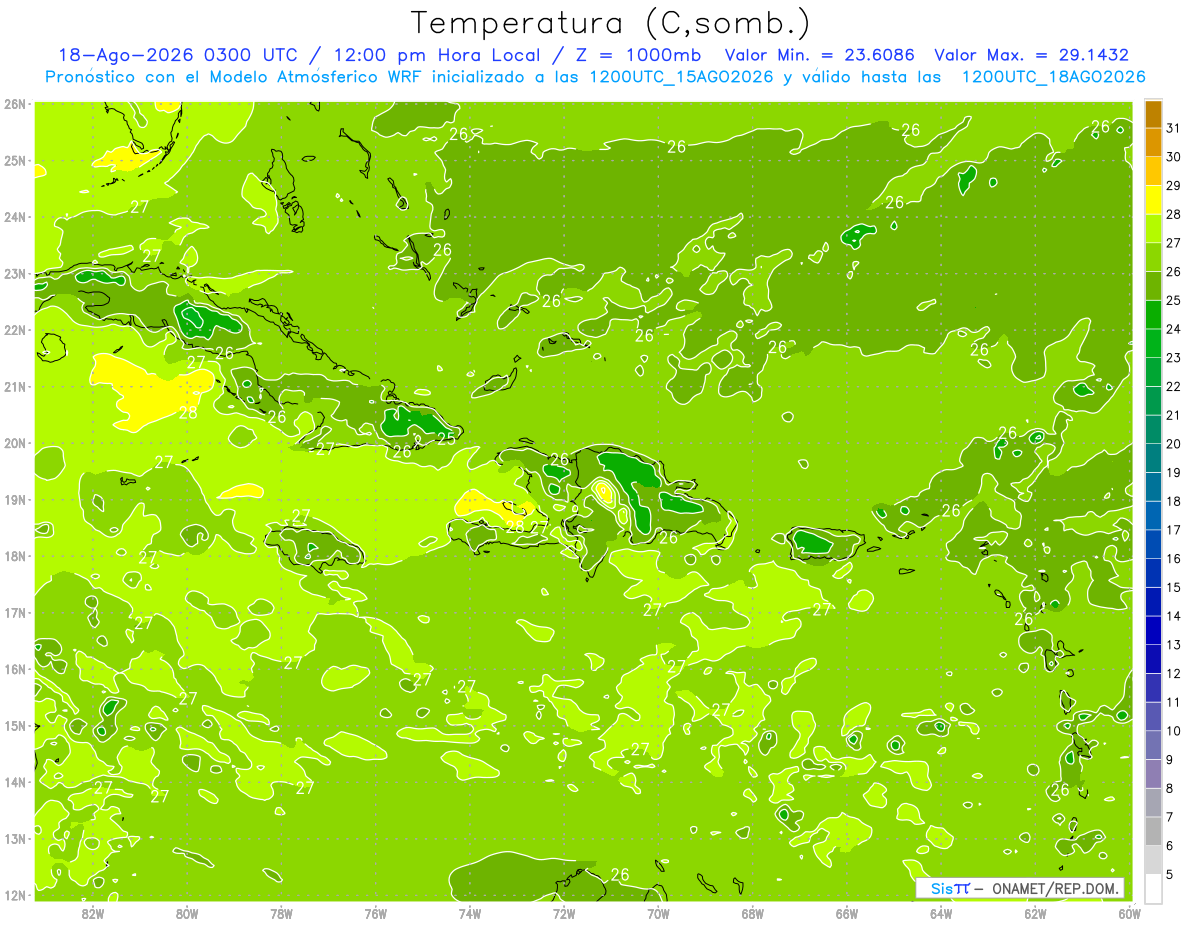Click the '78W' longitude axis label
Image resolution: width=1200 pixels, height=927 pixels.
pos(281,913)
